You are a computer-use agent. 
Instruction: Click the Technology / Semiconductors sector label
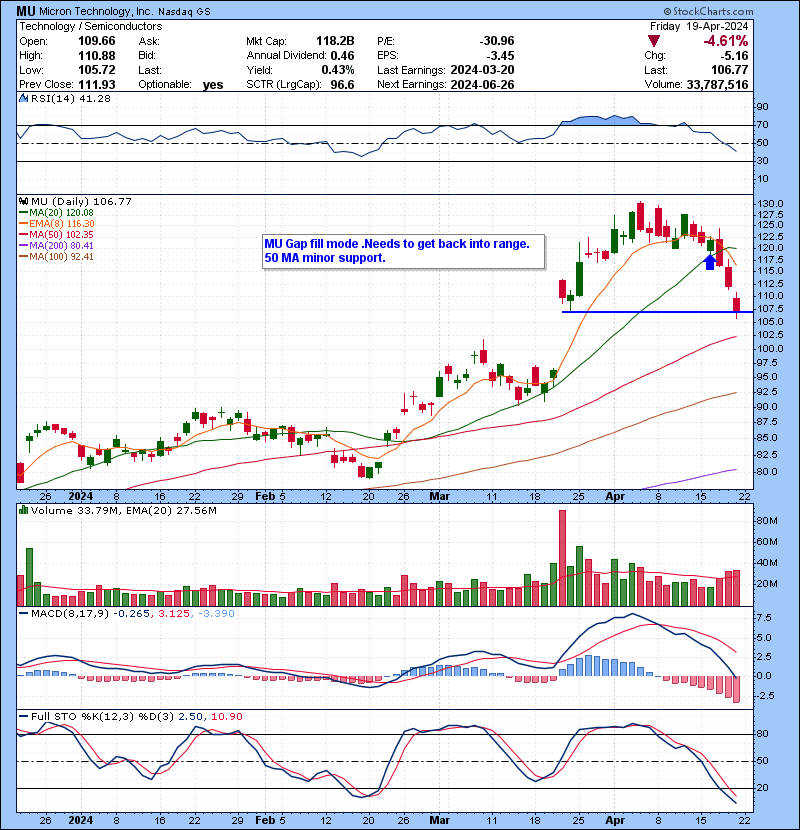click(91, 26)
